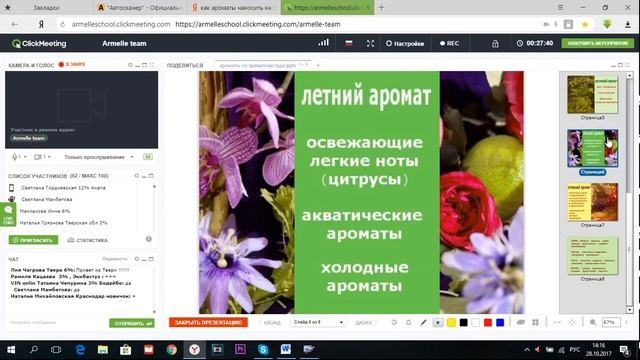Select the eraser tool
640x360 pixels.
[521, 322]
